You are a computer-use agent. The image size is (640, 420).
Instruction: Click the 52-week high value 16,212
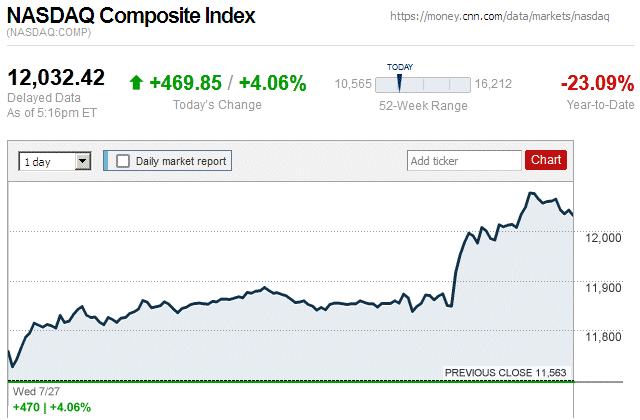[493, 84]
